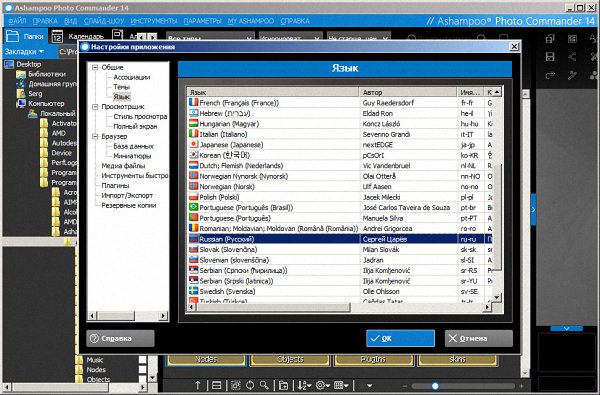Choose Italian (Italiano) language
The width and height of the screenshot is (600, 395).
340,134
